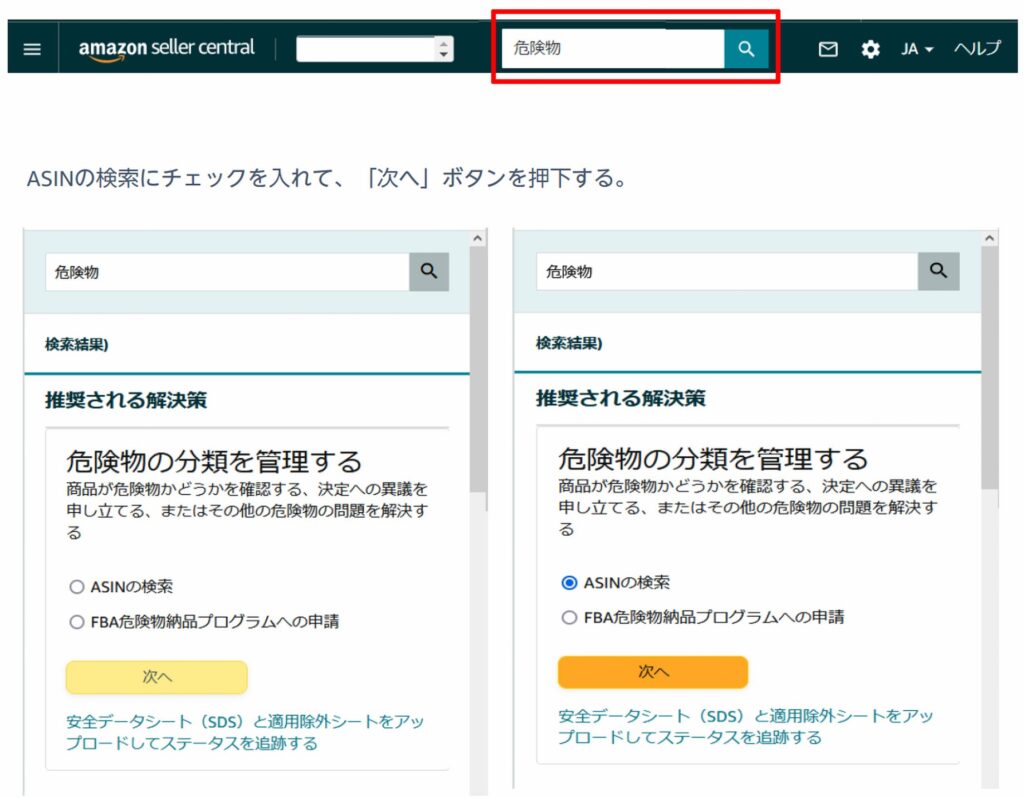Open the hamburger navigation menu
This screenshot has width=1024, height=798.
pos(32,49)
